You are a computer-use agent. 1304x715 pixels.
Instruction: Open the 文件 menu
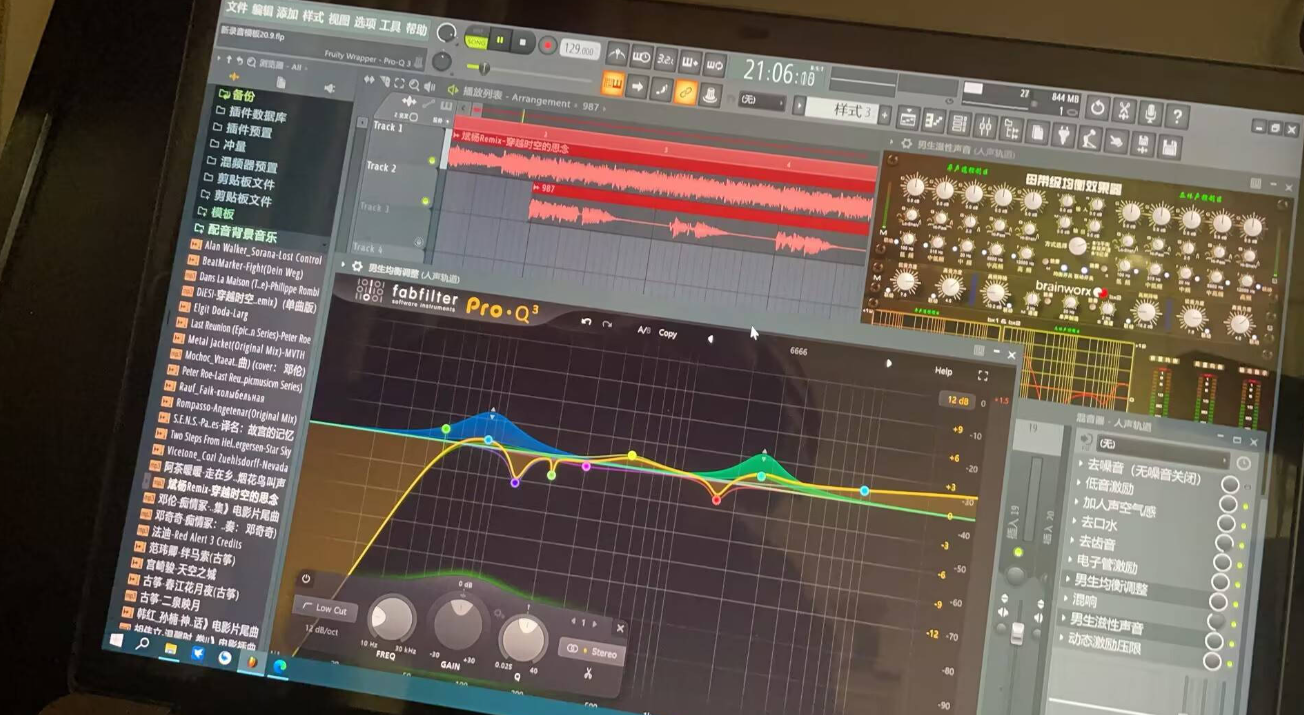coord(237,7)
